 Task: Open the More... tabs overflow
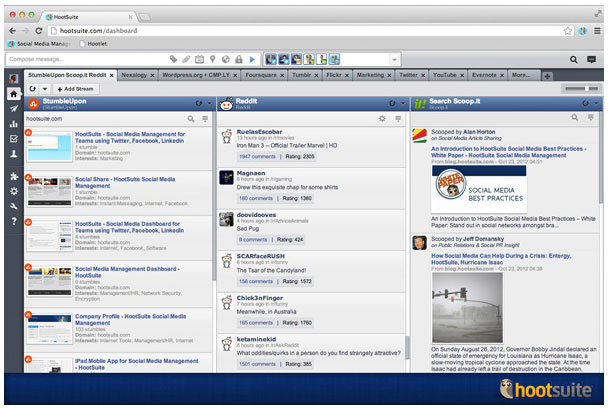tap(521, 75)
